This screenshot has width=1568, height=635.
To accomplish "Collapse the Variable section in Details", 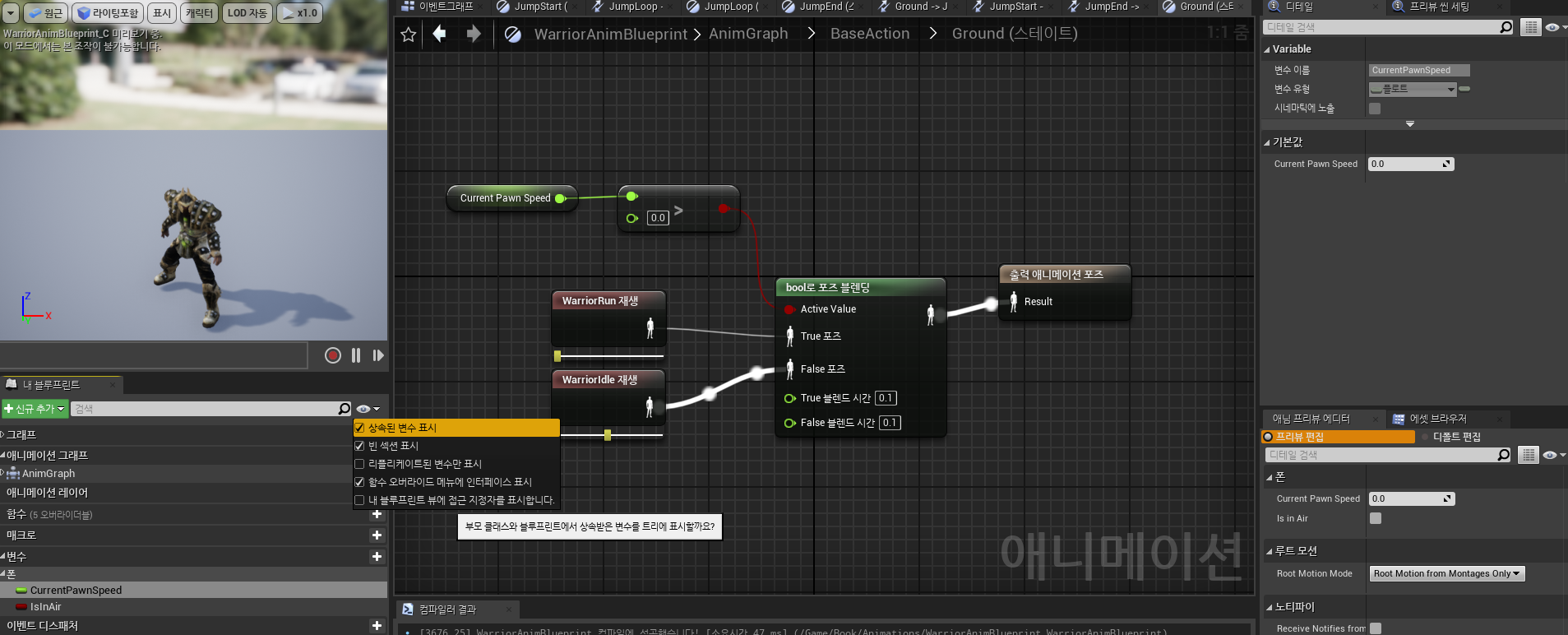I will [x=1267, y=49].
